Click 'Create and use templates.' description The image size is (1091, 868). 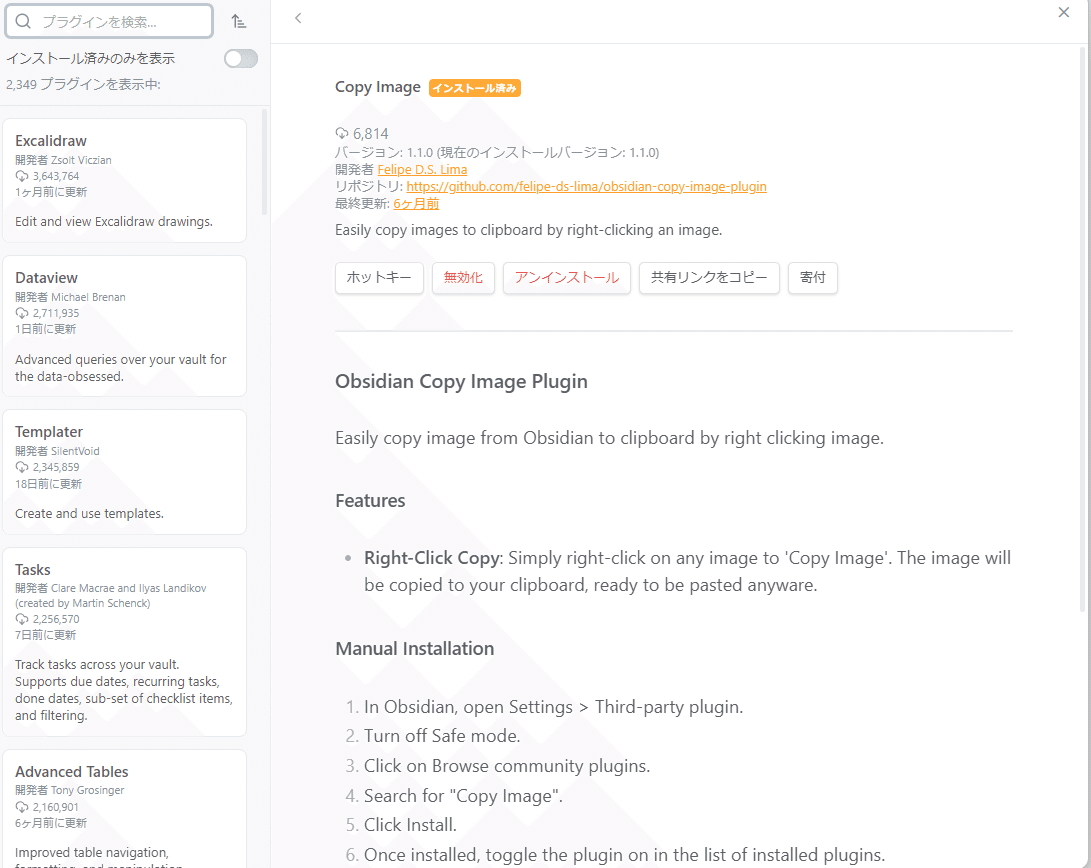pos(89,514)
